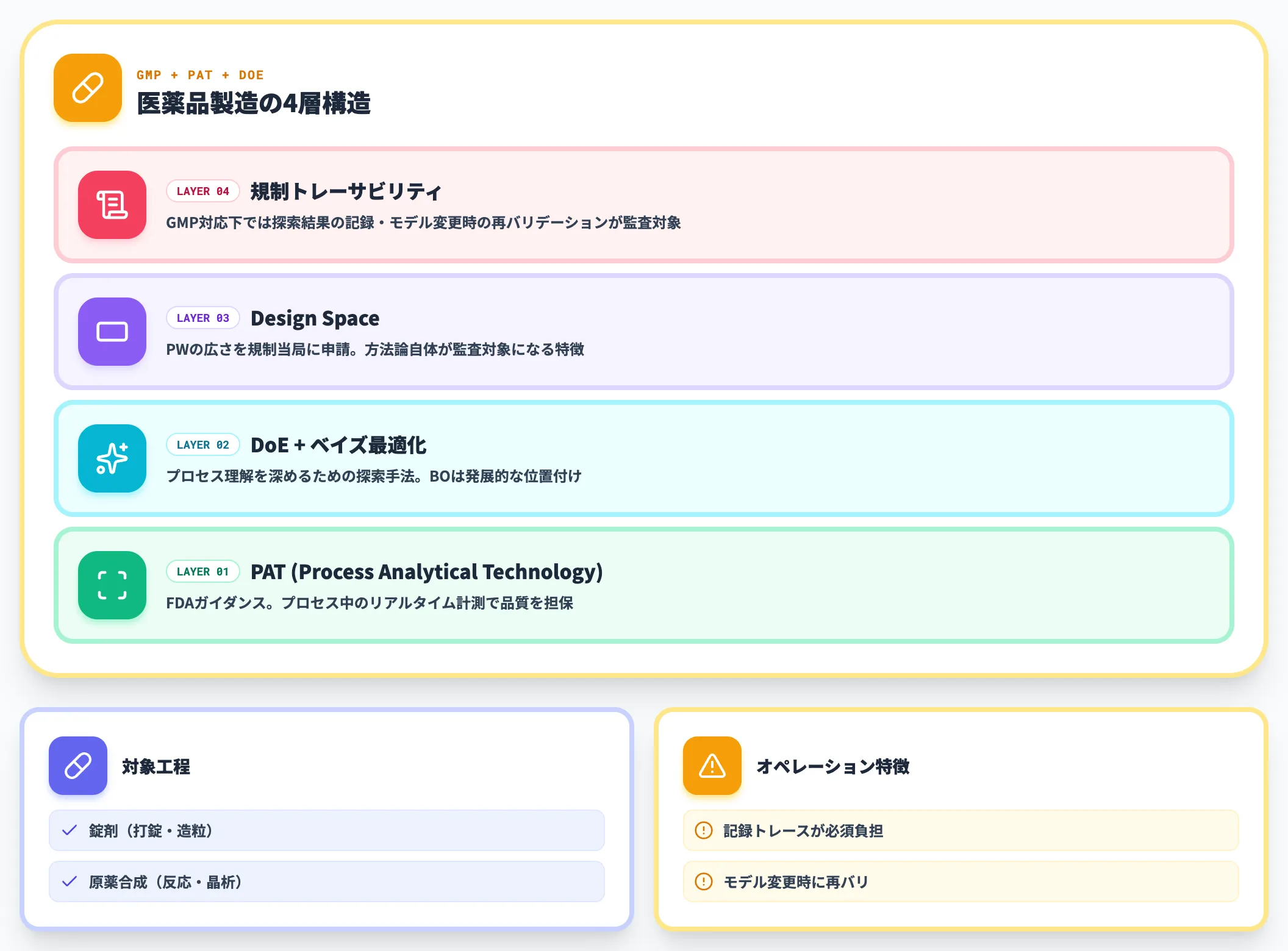
Task: Click checkmark icon beside 錠剤（打錠・造粒）
Action: tap(70, 830)
